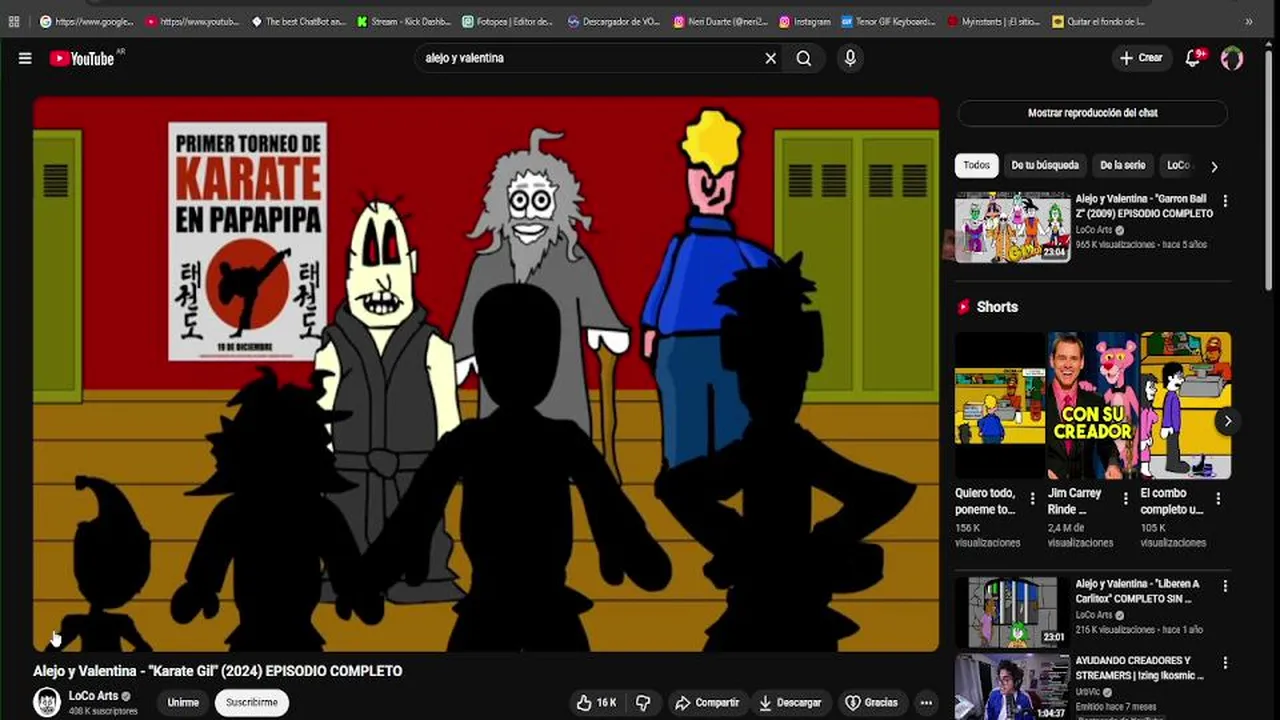Open LoCo Arts channel under Garron Ball Z
1280x720 pixels.
click(x=1094, y=230)
